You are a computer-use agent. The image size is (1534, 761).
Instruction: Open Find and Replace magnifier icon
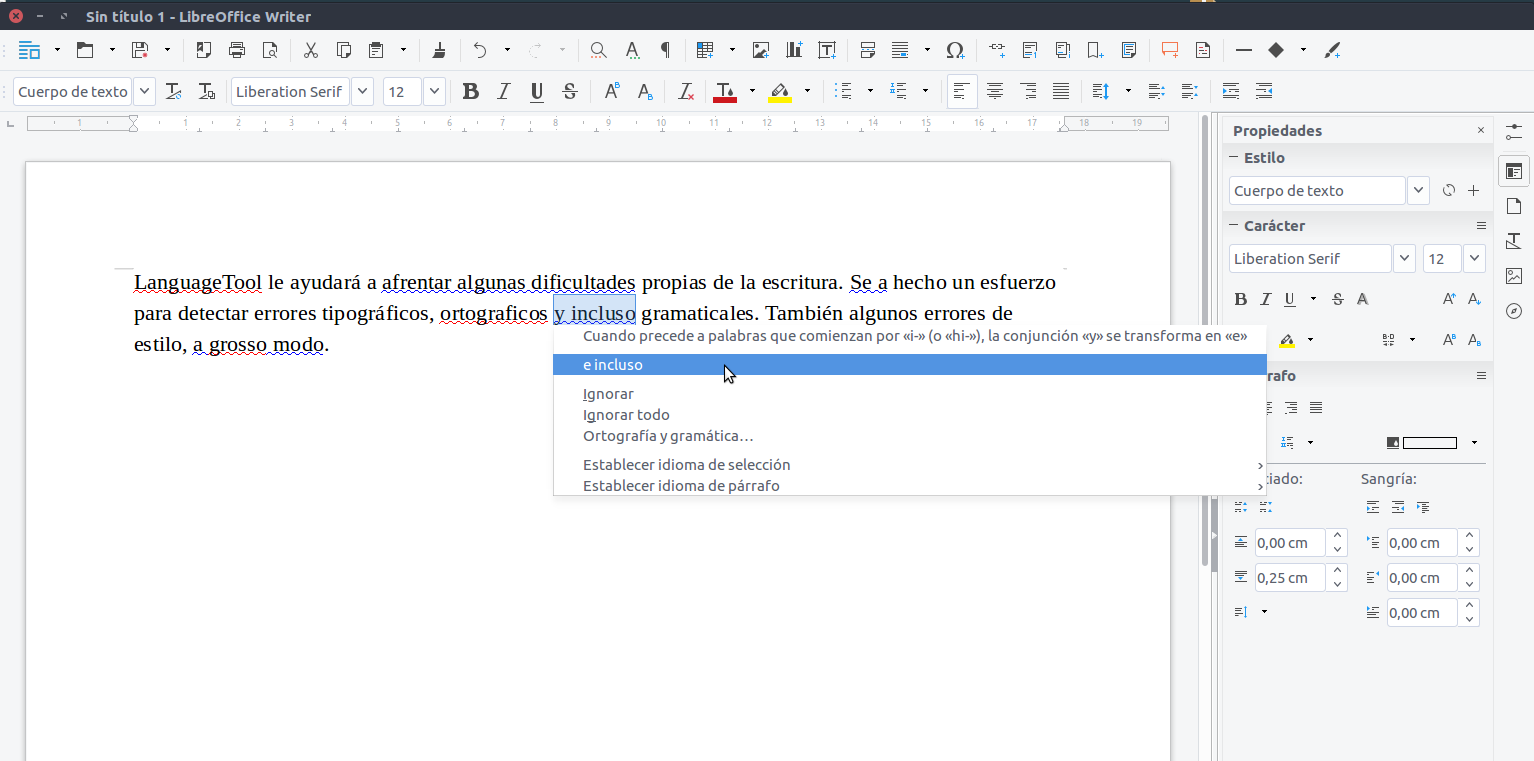coord(598,50)
